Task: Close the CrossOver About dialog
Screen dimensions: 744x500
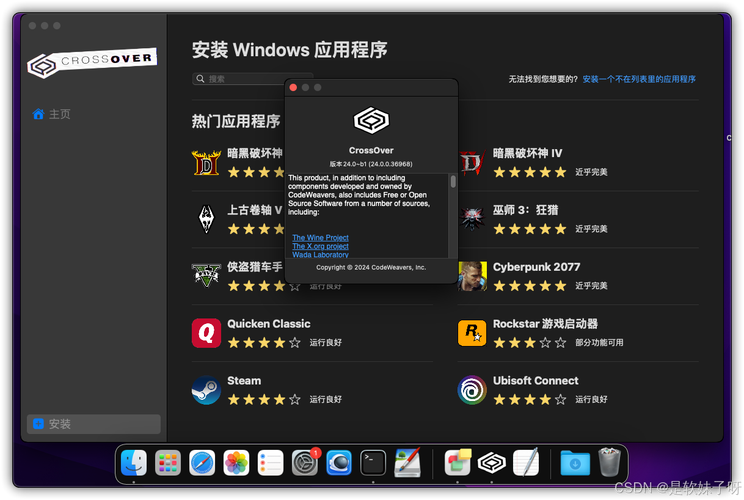Action: [x=293, y=87]
